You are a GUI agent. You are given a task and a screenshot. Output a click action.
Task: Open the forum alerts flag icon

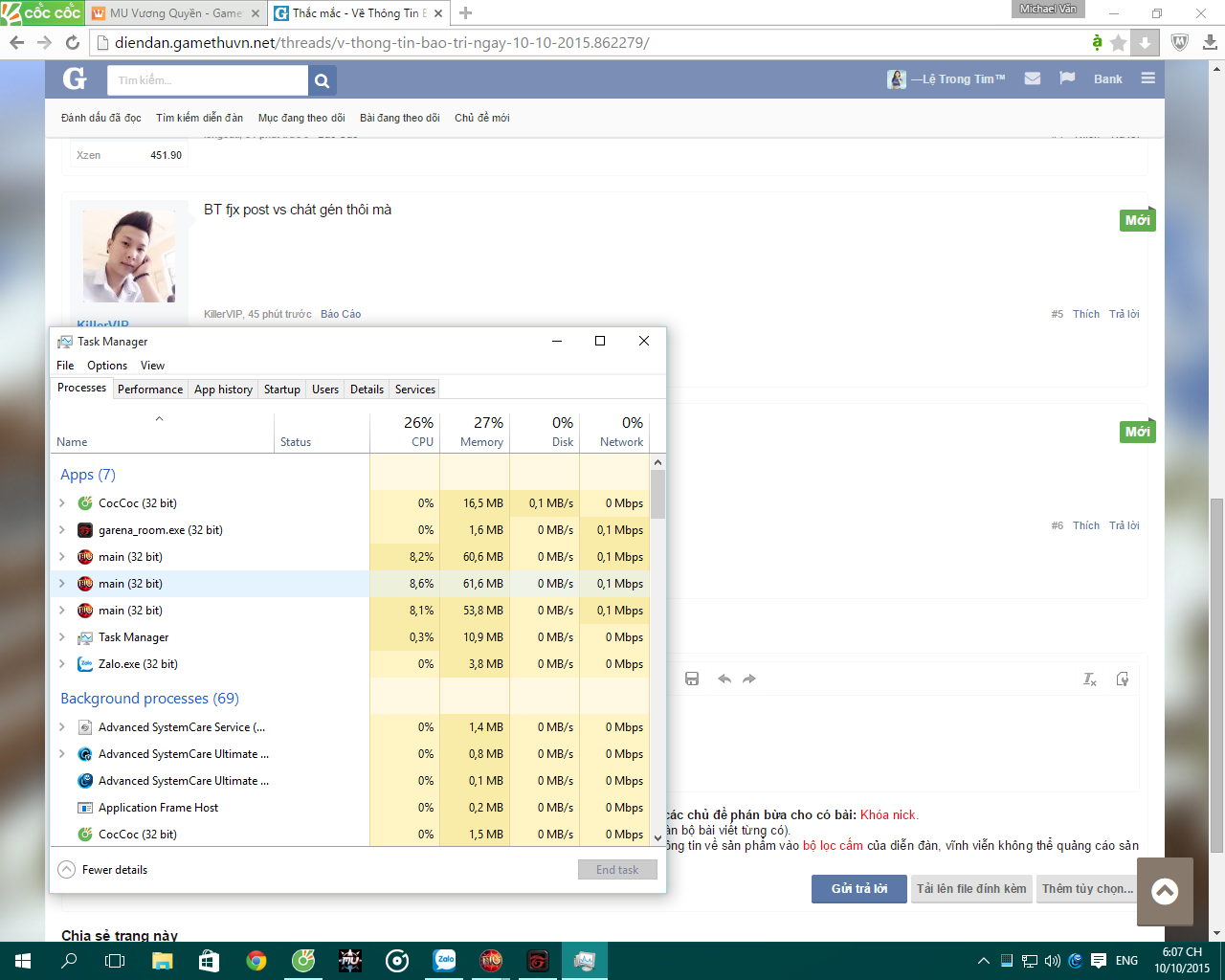point(1067,78)
